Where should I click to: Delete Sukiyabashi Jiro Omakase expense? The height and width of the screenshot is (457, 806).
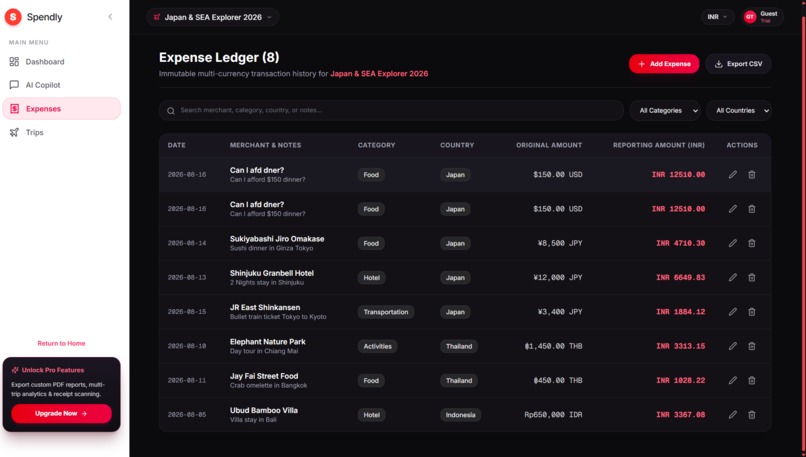click(x=752, y=243)
